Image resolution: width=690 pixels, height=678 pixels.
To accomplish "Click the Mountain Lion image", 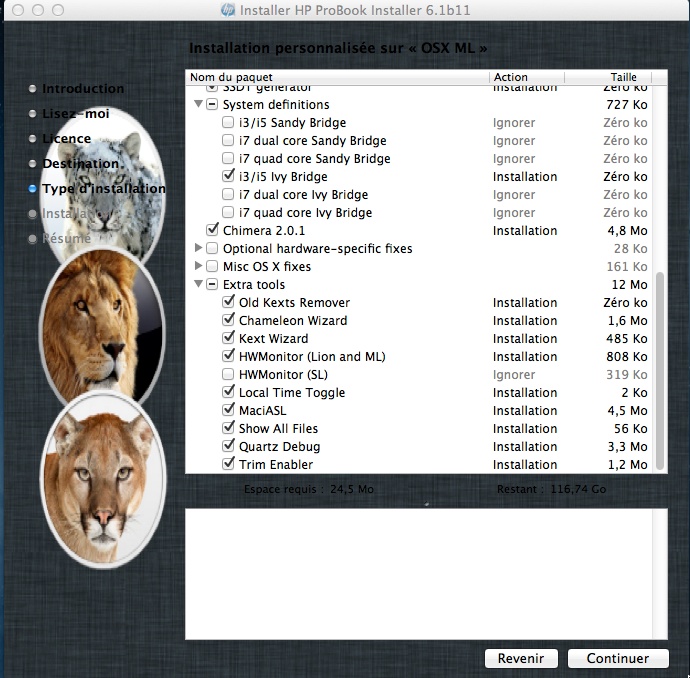I will [103, 480].
